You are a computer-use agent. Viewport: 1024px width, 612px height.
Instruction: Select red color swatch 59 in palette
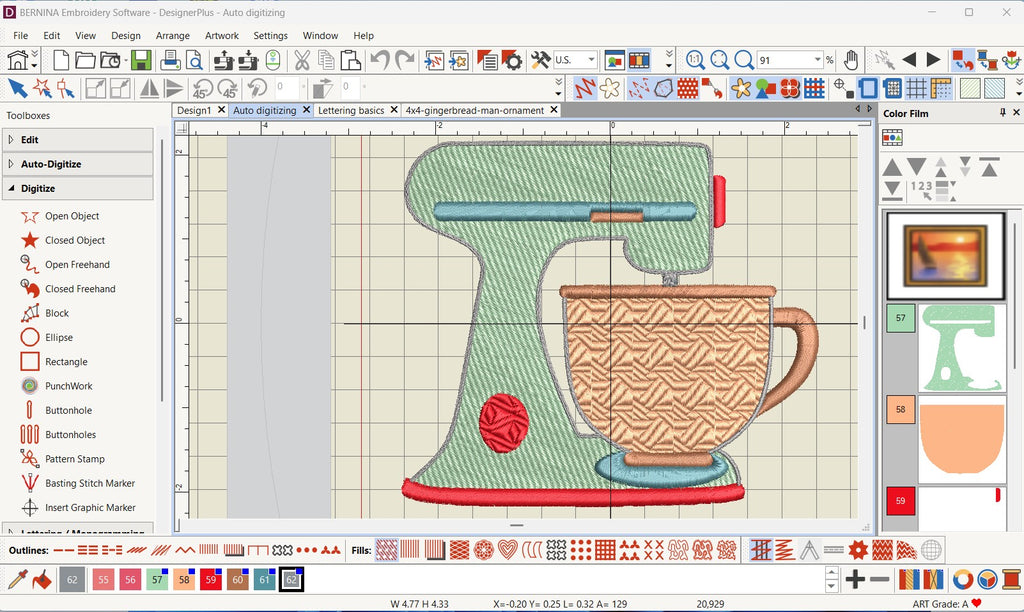coord(211,579)
